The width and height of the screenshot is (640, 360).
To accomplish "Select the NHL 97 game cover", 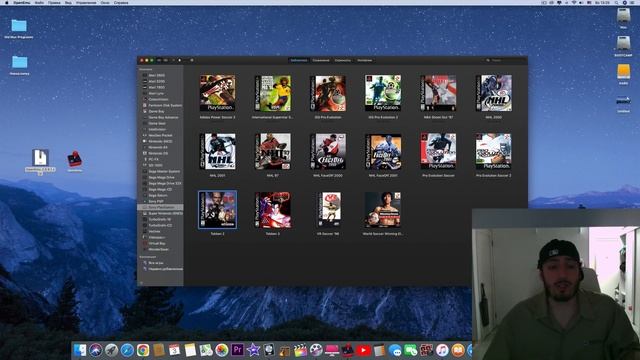I will 273,151.
